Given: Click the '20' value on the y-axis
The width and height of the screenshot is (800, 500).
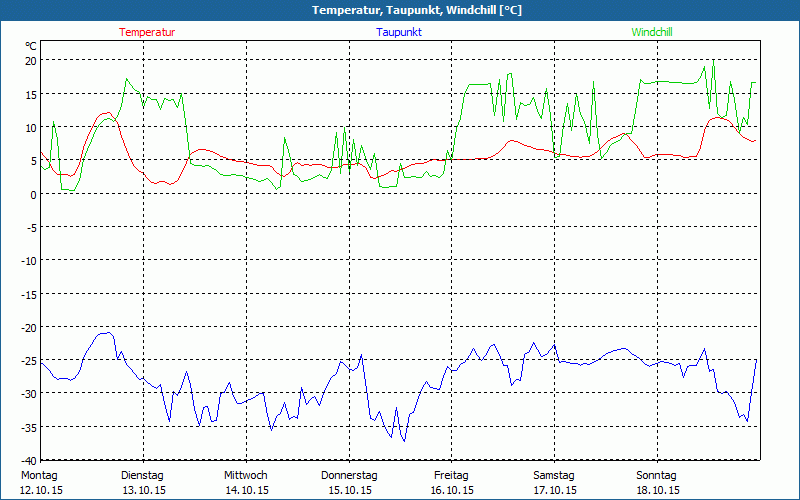Looking at the screenshot, I should [31, 61].
